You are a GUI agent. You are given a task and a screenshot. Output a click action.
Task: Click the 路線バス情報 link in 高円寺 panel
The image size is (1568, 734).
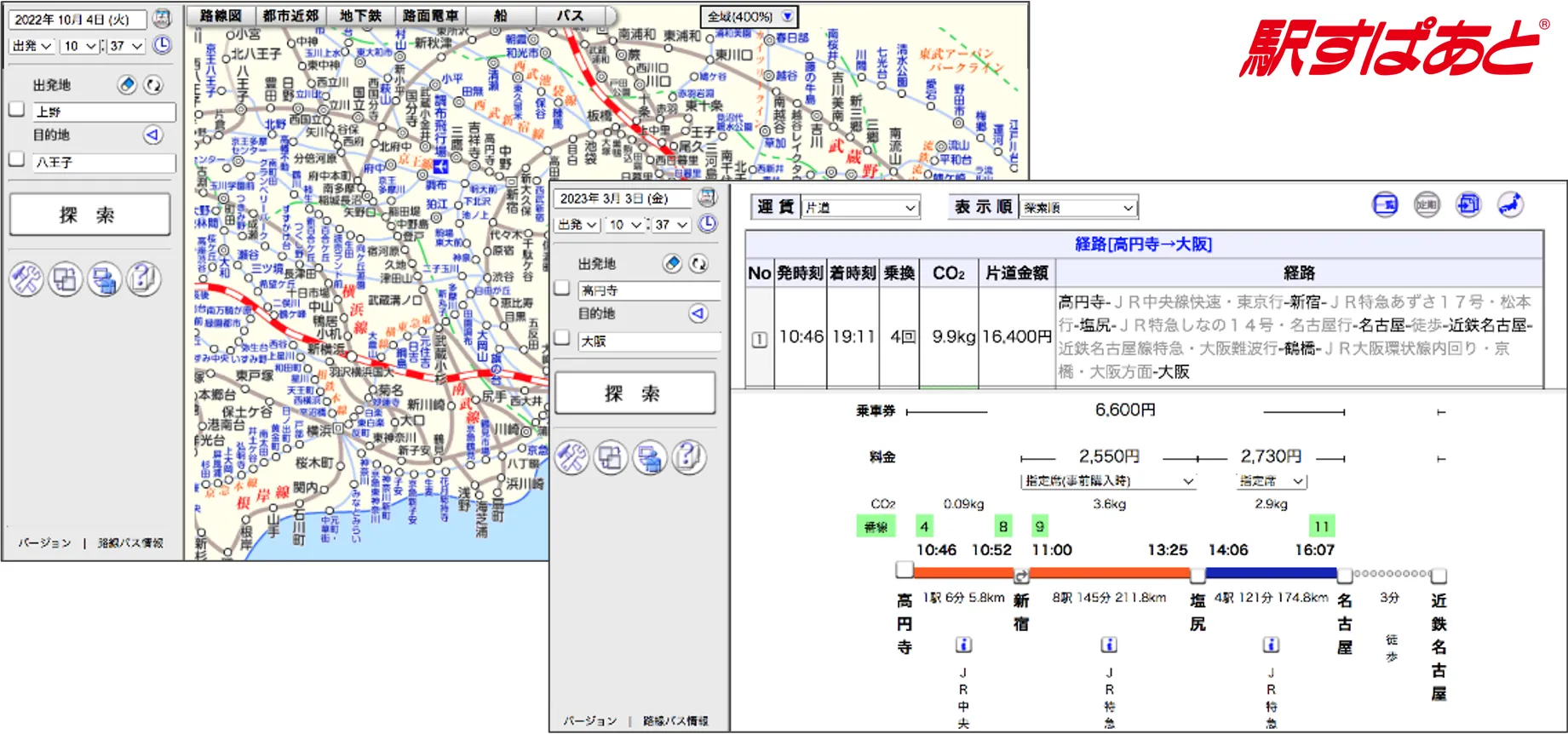point(675,721)
